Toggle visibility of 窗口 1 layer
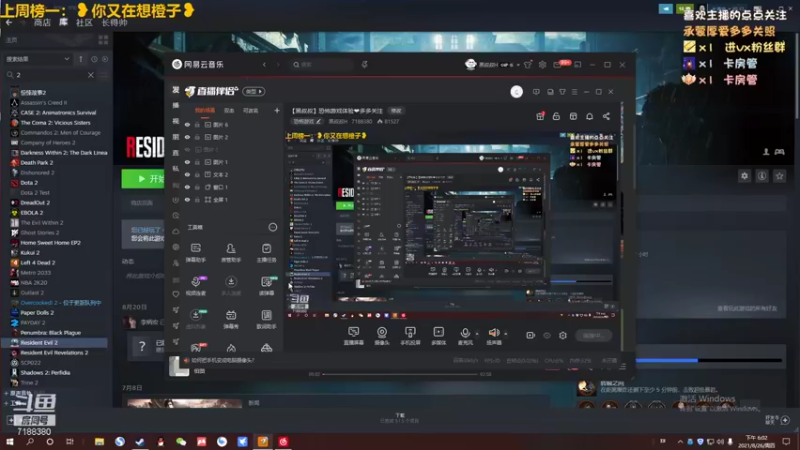This screenshot has width=800, height=450. tap(187, 187)
